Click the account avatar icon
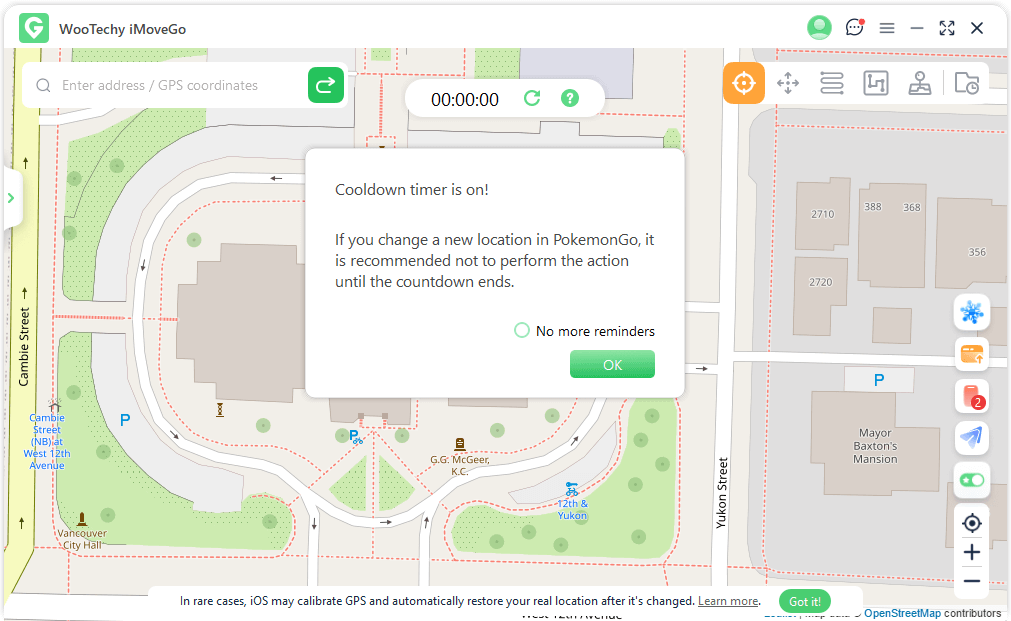The width and height of the screenshot is (1011, 621). coord(819,27)
